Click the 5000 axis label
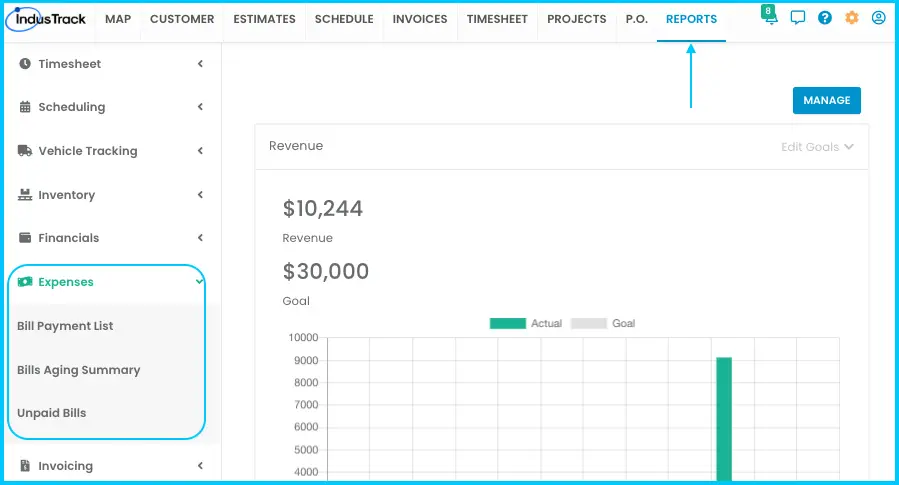Viewport: 899px width, 485px height. (x=306, y=450)
